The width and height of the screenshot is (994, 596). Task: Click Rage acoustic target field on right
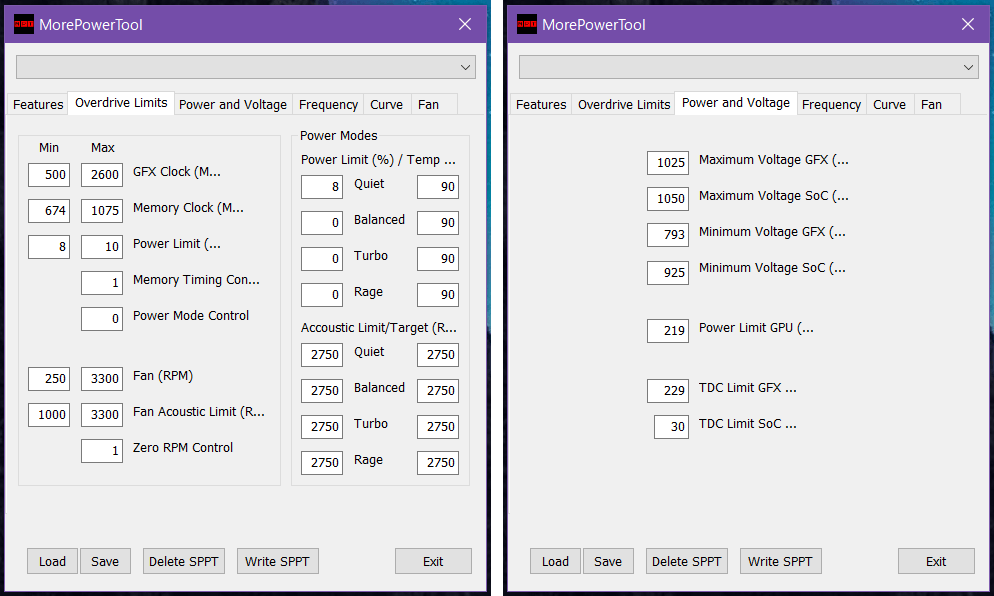pyautogui.click(x=438, y=463)
